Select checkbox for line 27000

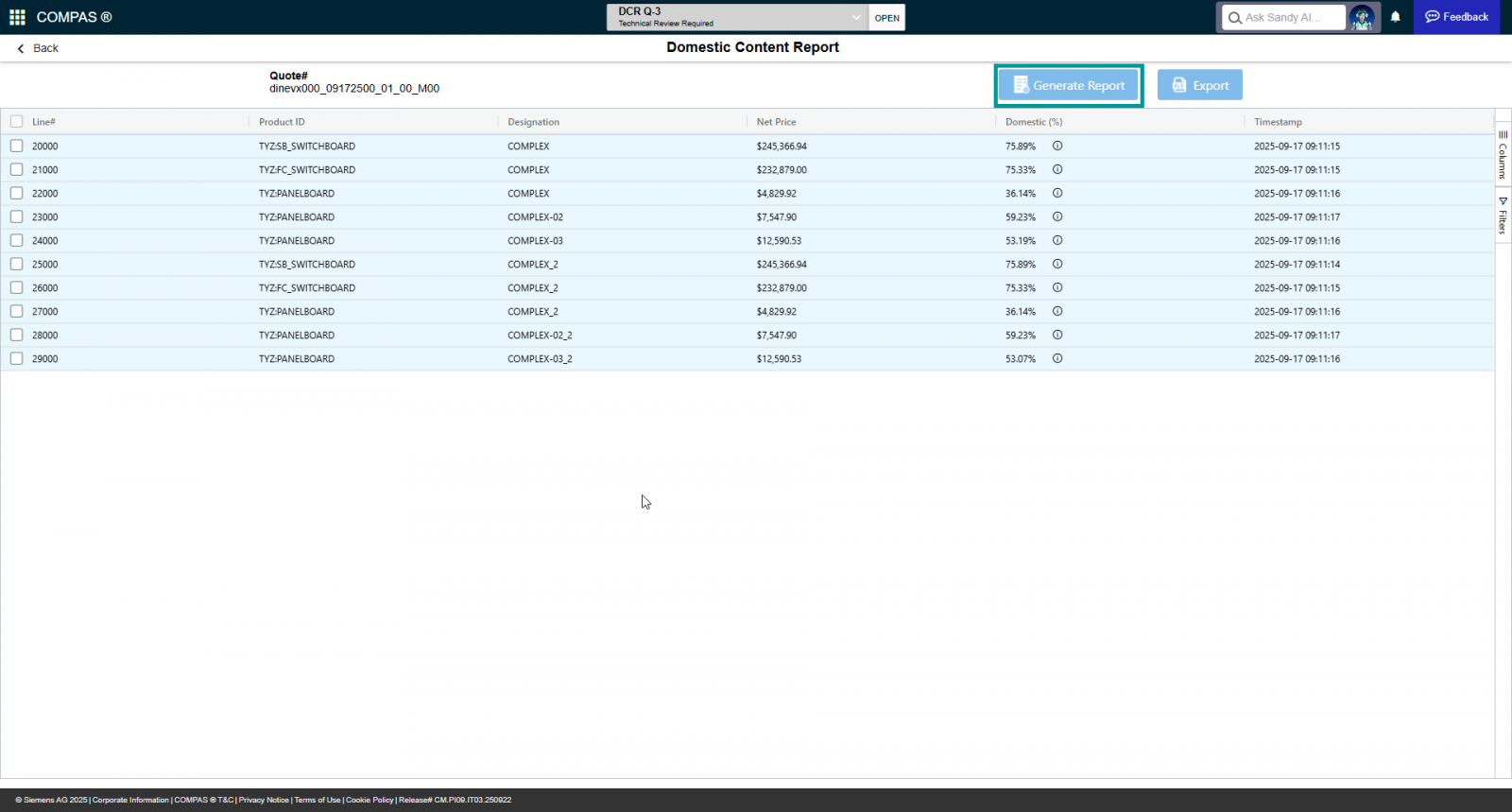click(x=16, y=311)
